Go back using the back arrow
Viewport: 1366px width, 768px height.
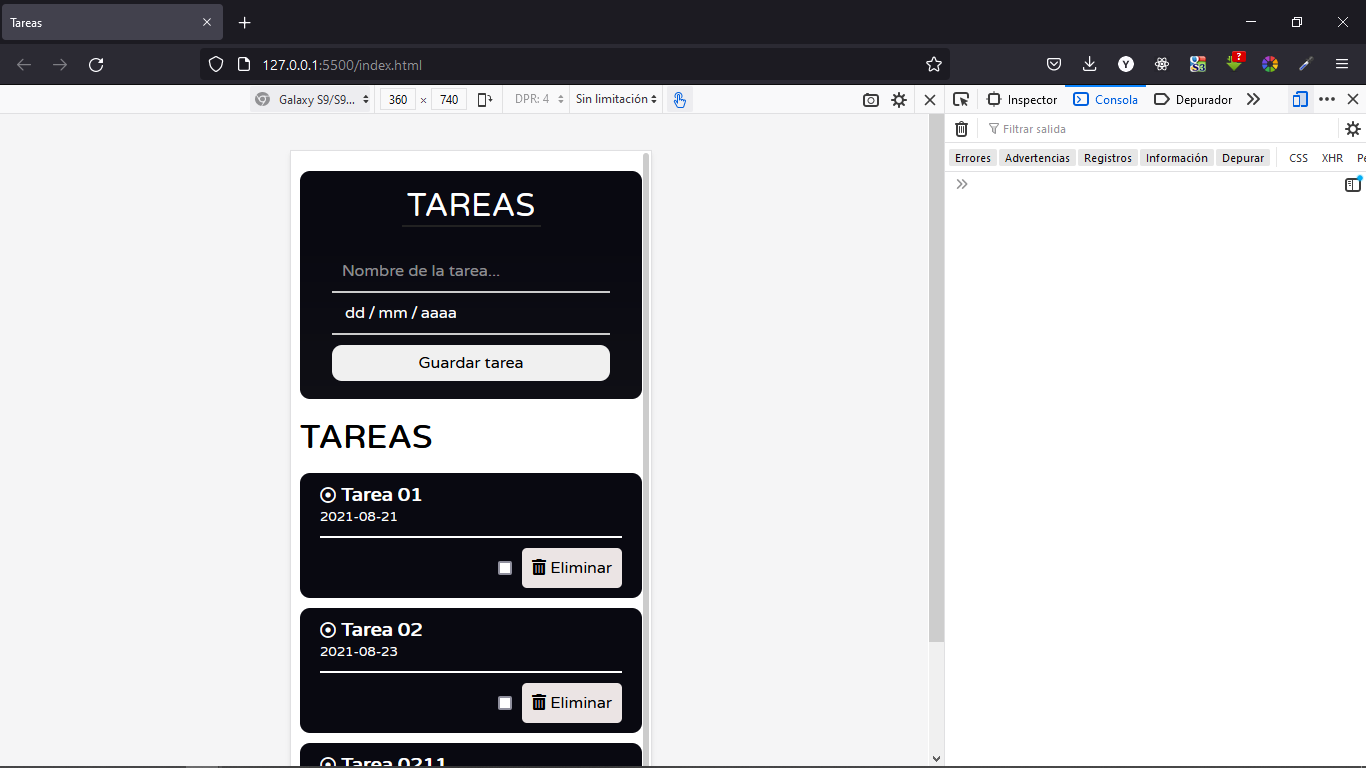(x=24, y=65)
